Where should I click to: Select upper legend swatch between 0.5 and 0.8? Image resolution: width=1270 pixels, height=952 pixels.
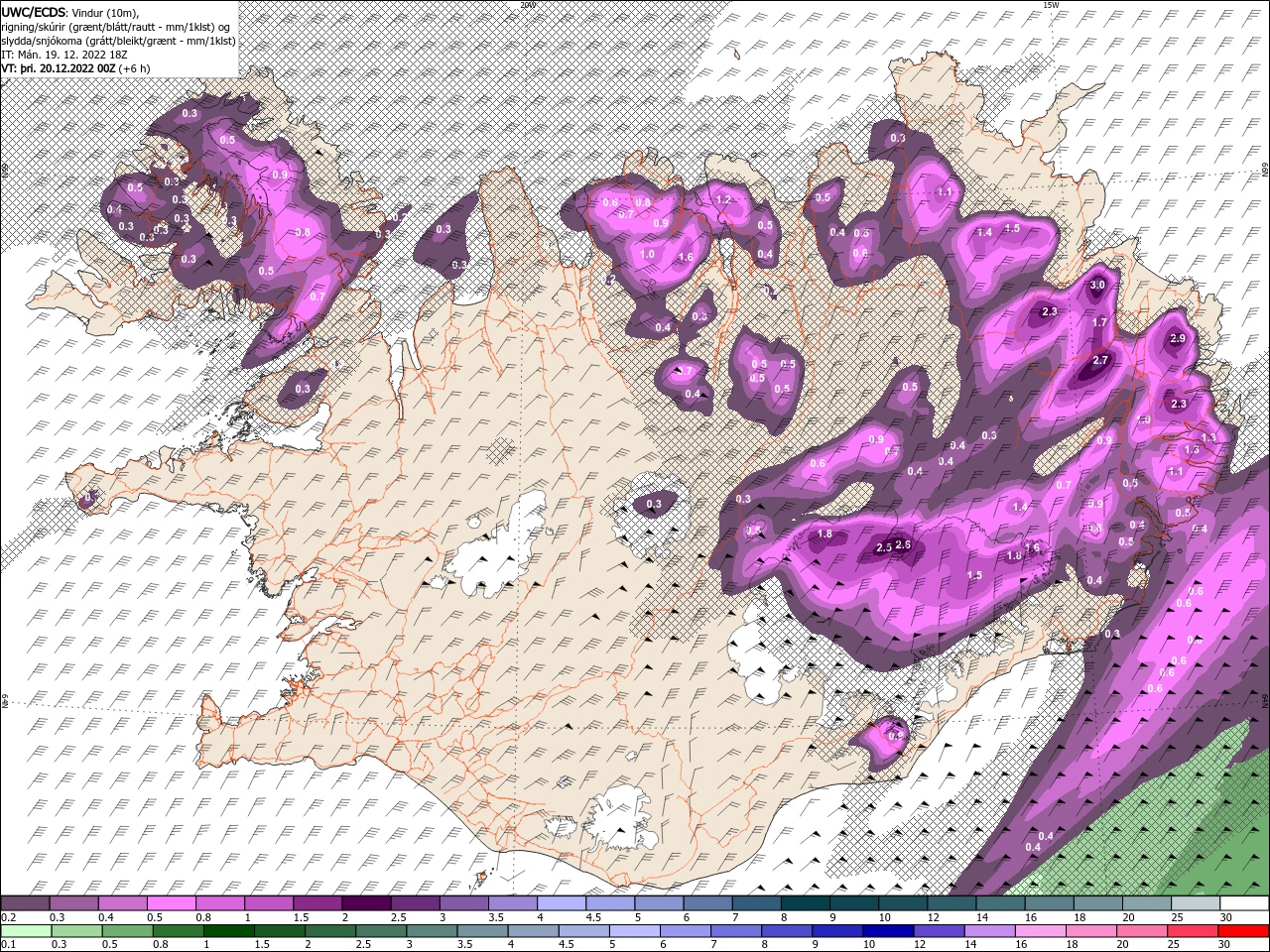click(x=171, y=903)
